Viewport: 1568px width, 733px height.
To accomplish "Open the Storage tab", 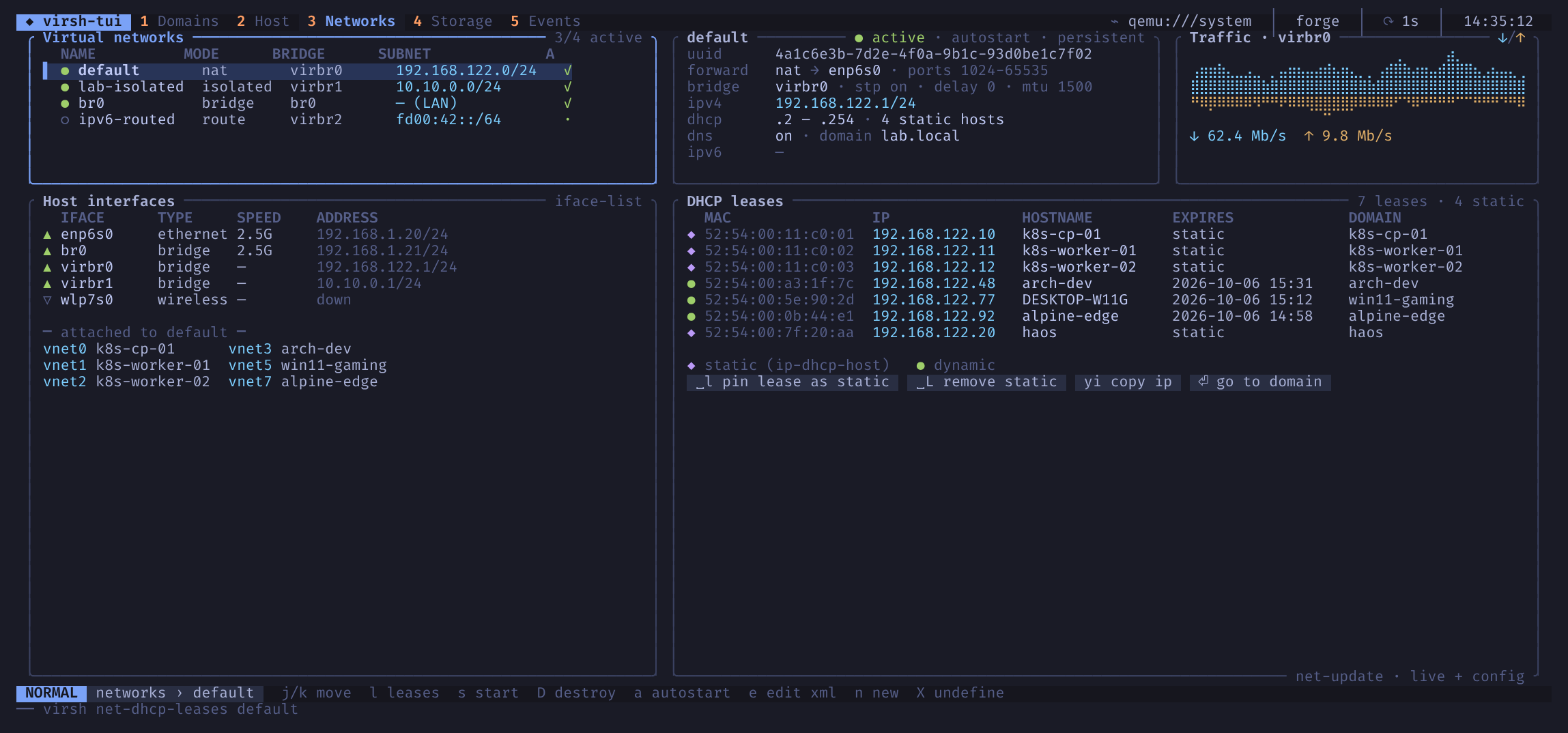I will tap(452, 21).
